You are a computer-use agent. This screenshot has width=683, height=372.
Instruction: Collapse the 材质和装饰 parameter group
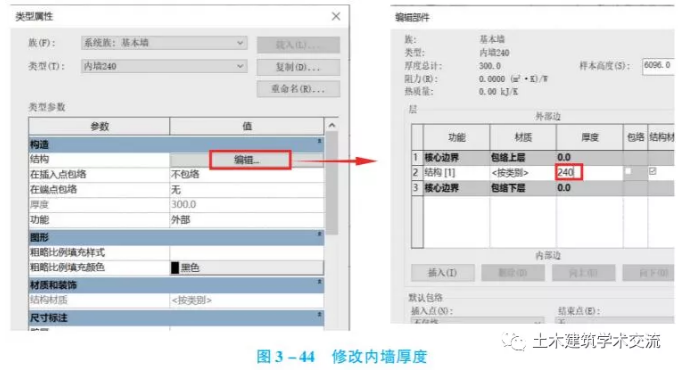tap(319, 282)
